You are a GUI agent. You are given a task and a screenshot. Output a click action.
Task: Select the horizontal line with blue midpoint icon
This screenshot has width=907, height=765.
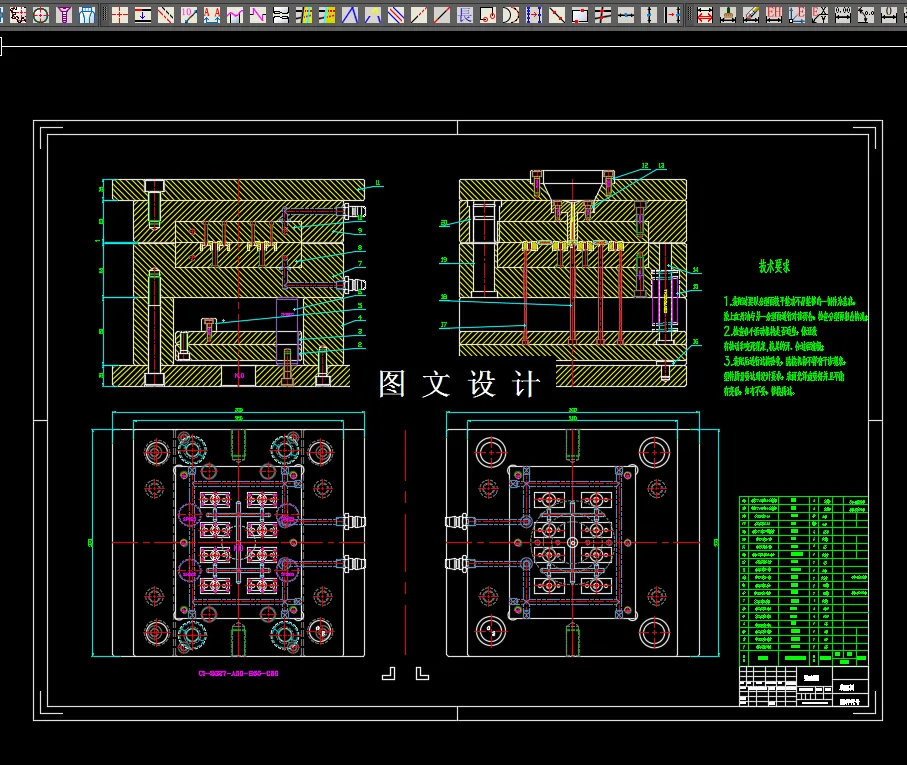(625, 14)
